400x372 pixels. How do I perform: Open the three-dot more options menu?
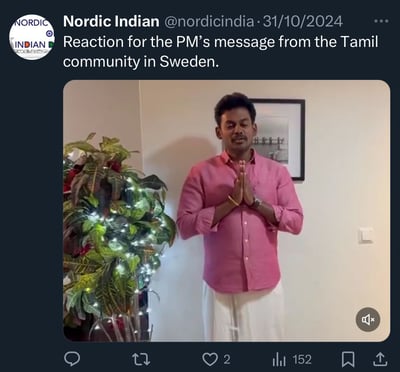tap(381, 21)
